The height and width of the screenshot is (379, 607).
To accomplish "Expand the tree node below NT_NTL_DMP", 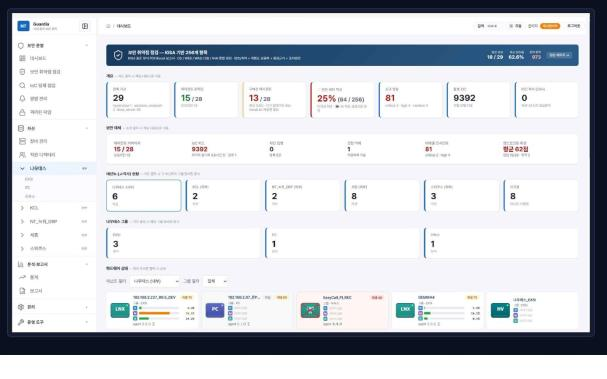I will tap(22, 235).
